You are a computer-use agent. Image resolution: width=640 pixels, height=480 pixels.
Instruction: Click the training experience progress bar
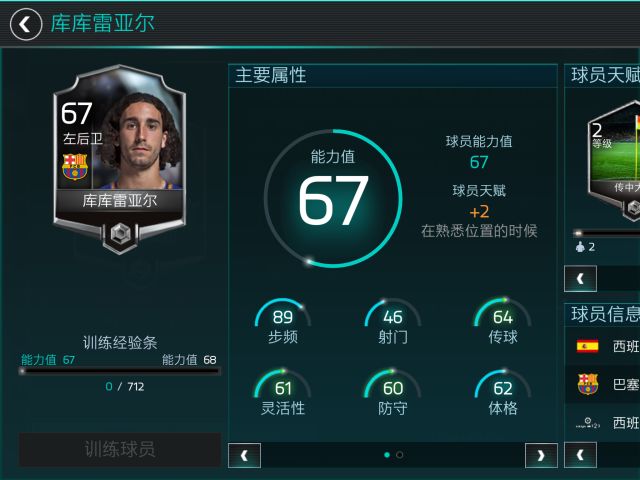tap(120, 371)
